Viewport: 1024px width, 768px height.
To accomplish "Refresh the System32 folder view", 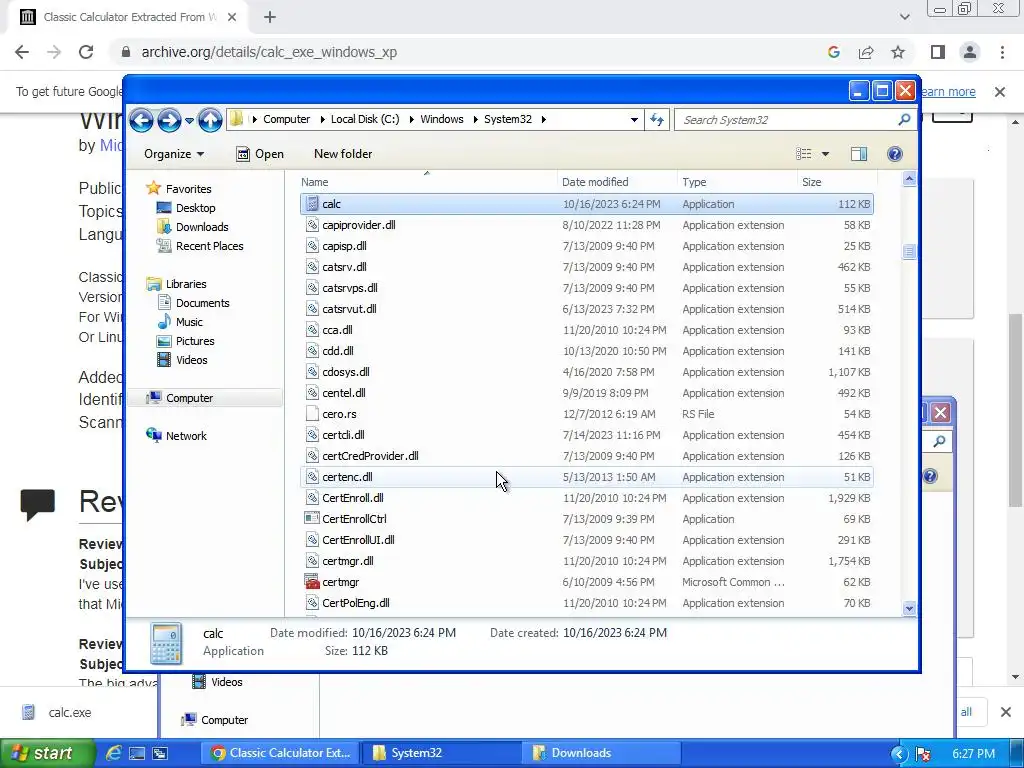I will pyautogui.click(x=657, y=120).
